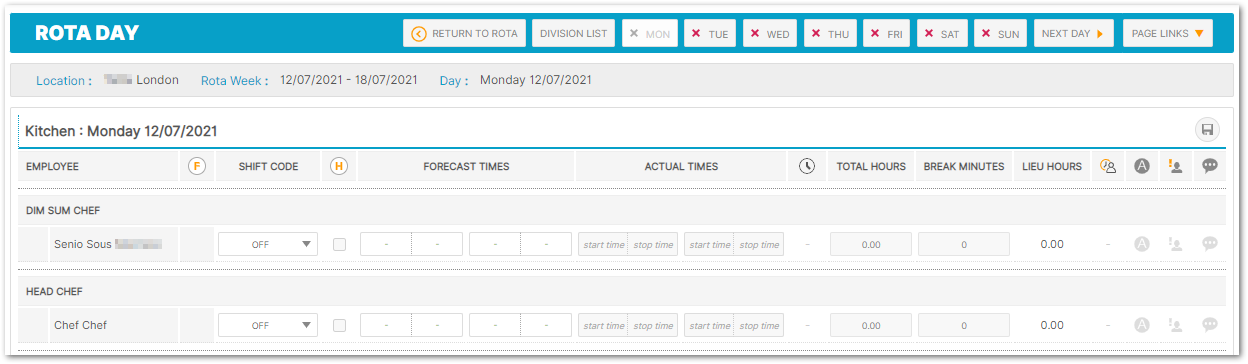Click second actual start time for Senio Sous

(x=709, y=244)
